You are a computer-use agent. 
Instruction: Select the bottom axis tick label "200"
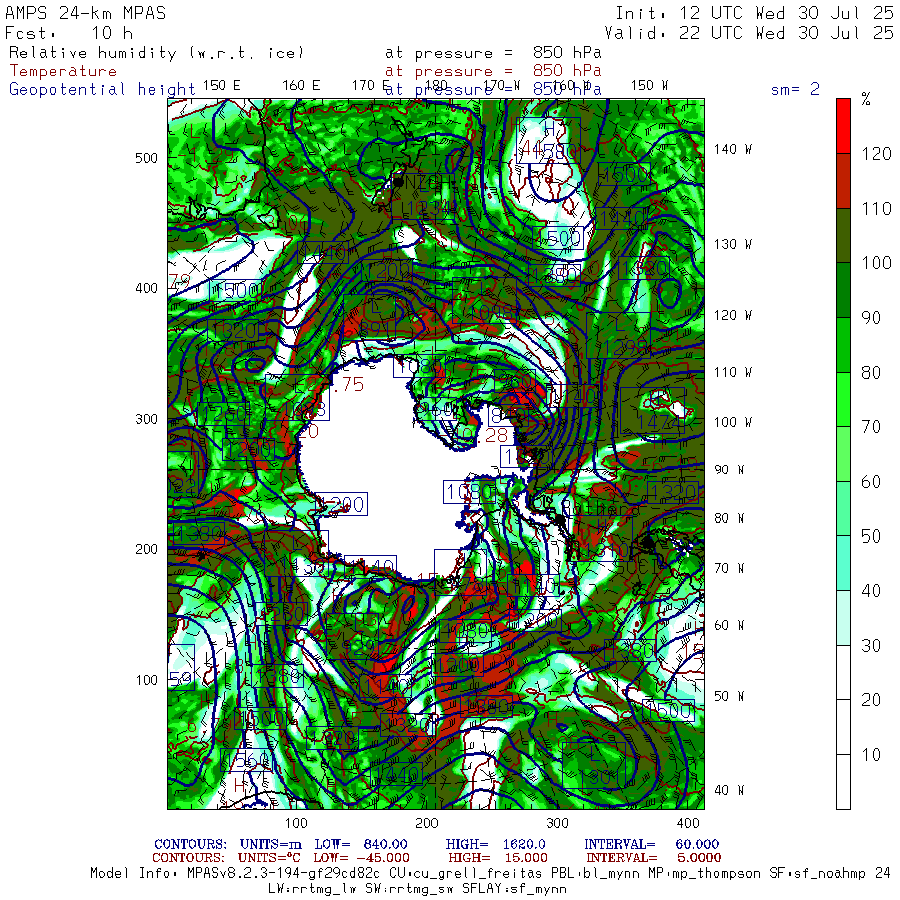[x=426, y=823]
